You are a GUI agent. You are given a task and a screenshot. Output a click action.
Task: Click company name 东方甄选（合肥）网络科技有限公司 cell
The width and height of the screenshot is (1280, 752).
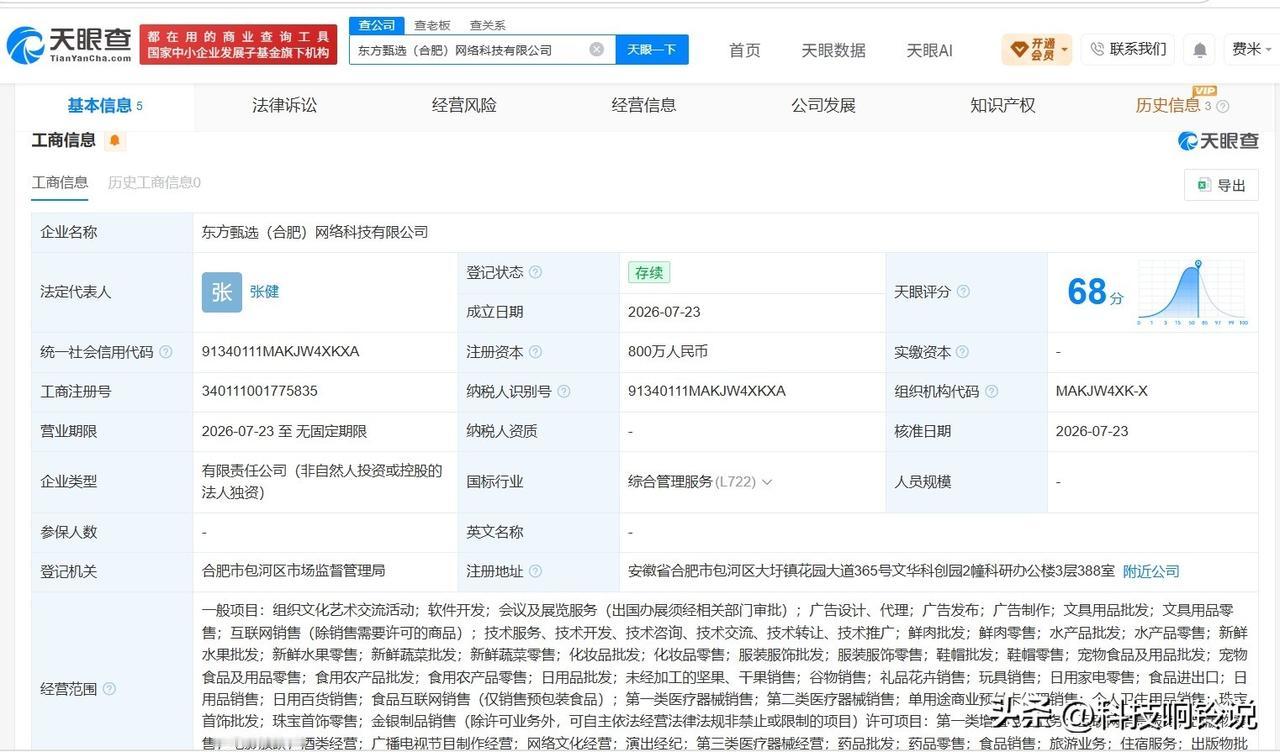coord(314,232)
